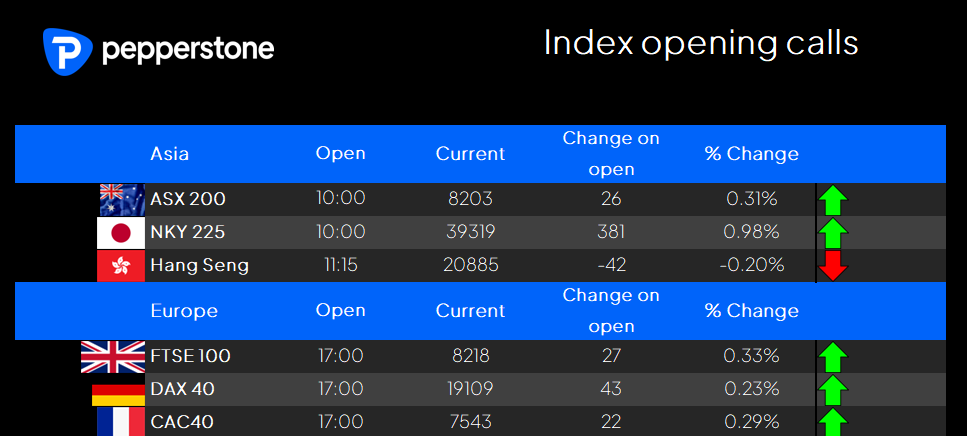Click the Index opening calls title
This screenshot has width=967, height=436.
coord(701,44)
